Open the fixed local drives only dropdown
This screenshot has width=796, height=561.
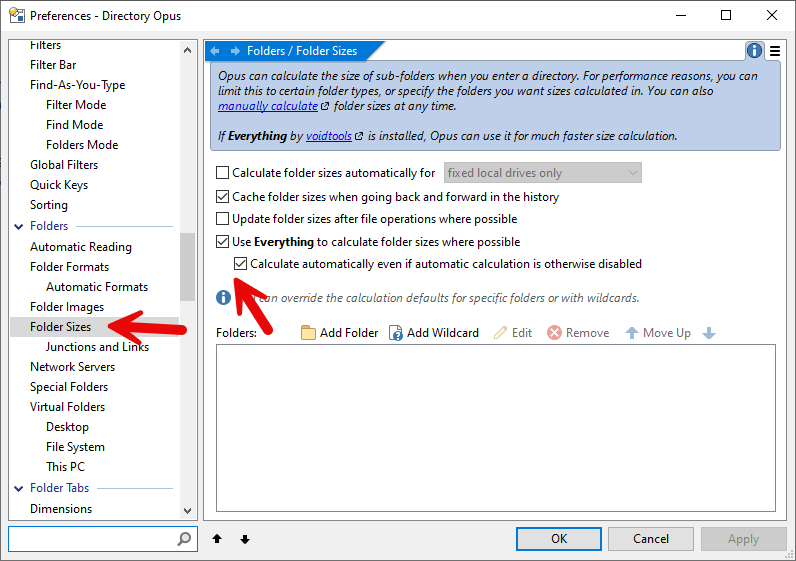(543, 173)
